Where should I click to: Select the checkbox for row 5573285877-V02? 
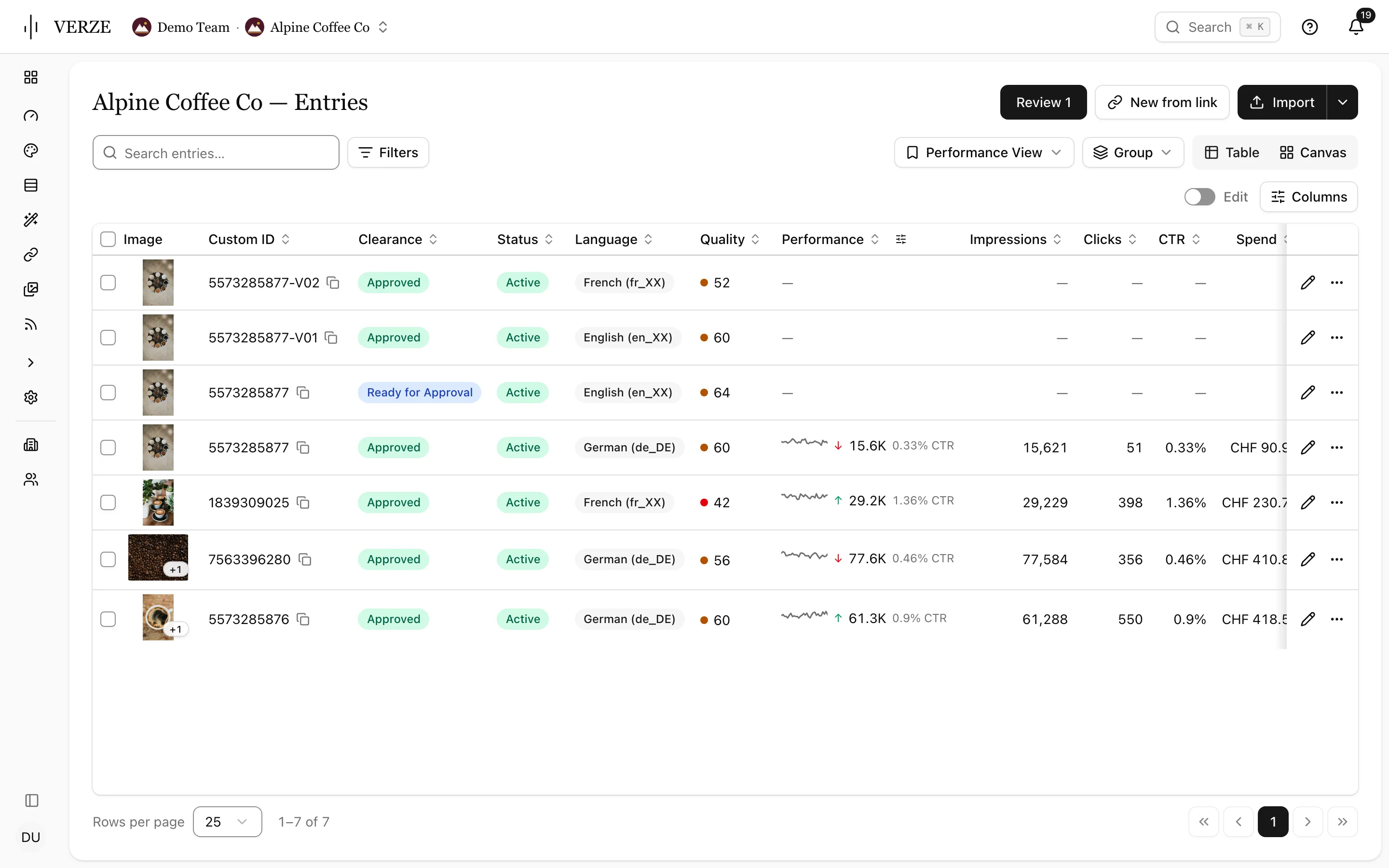108,283
